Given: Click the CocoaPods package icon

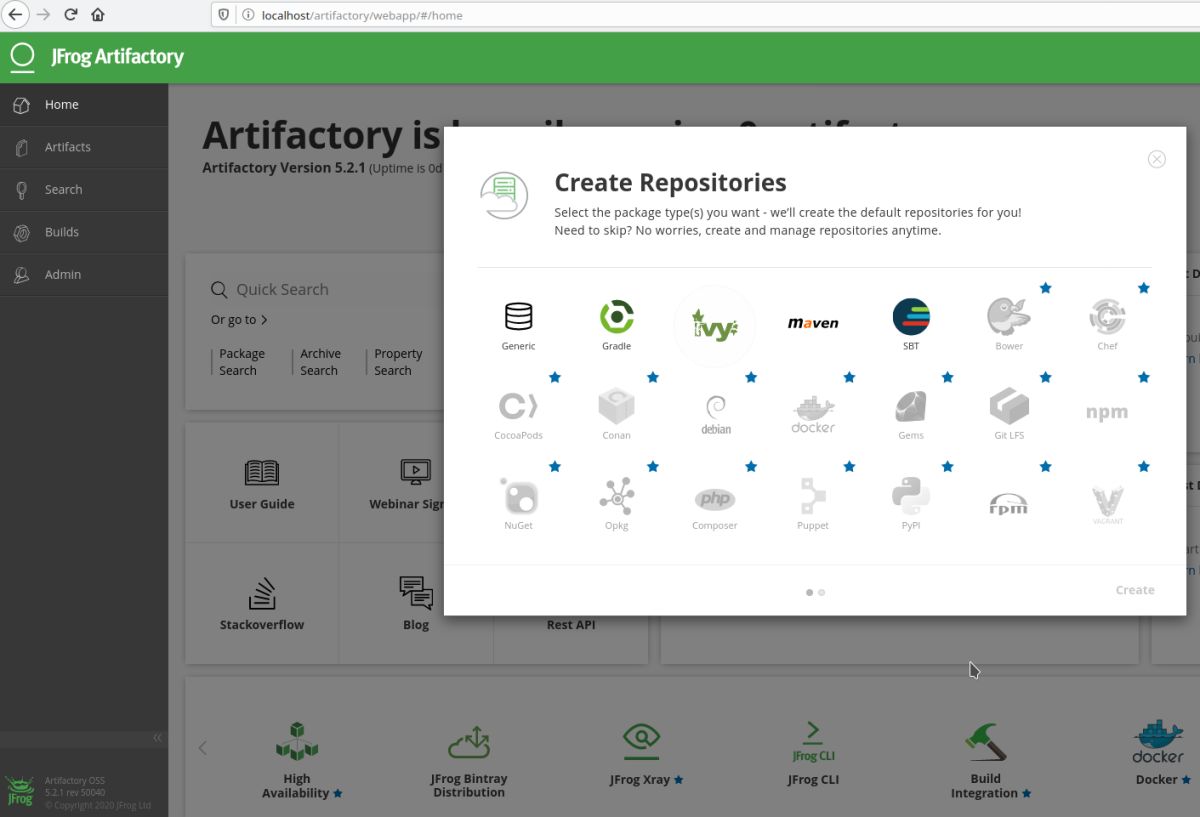Looking at the screenshot, I should click(518, 414).
